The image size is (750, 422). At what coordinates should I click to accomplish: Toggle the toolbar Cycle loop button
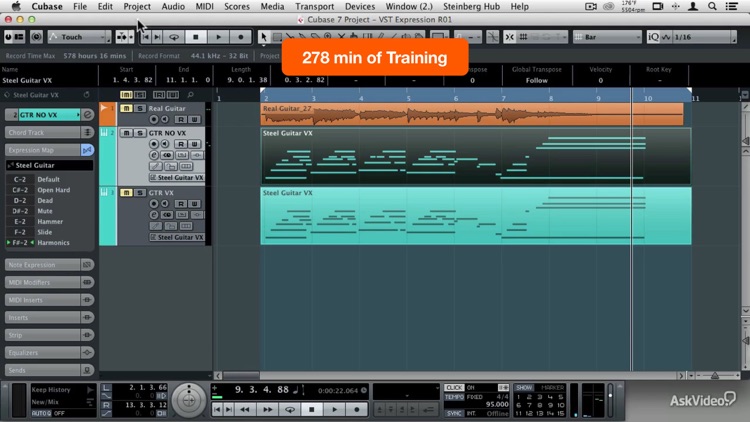[x=174, y=37]
